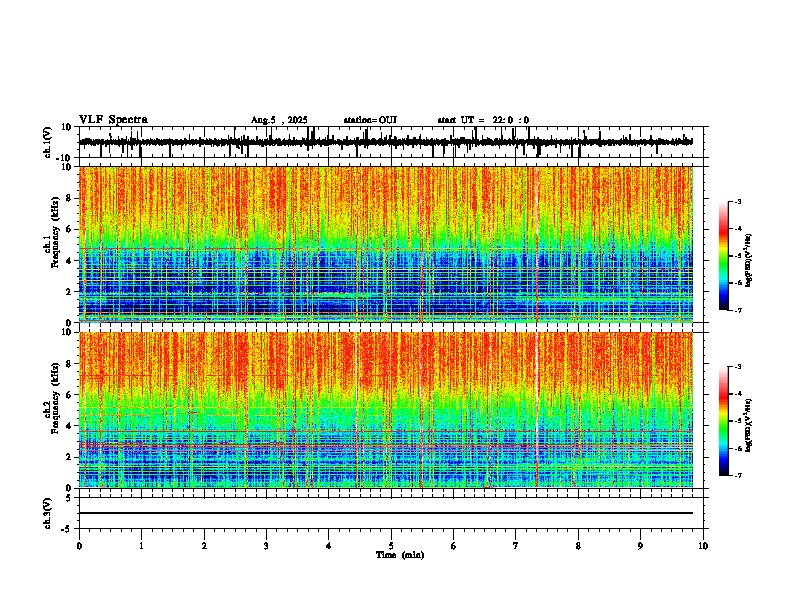Click the "6" frequency tick of ch.2 spectrogram
The image size is (792, 612).
70,394
